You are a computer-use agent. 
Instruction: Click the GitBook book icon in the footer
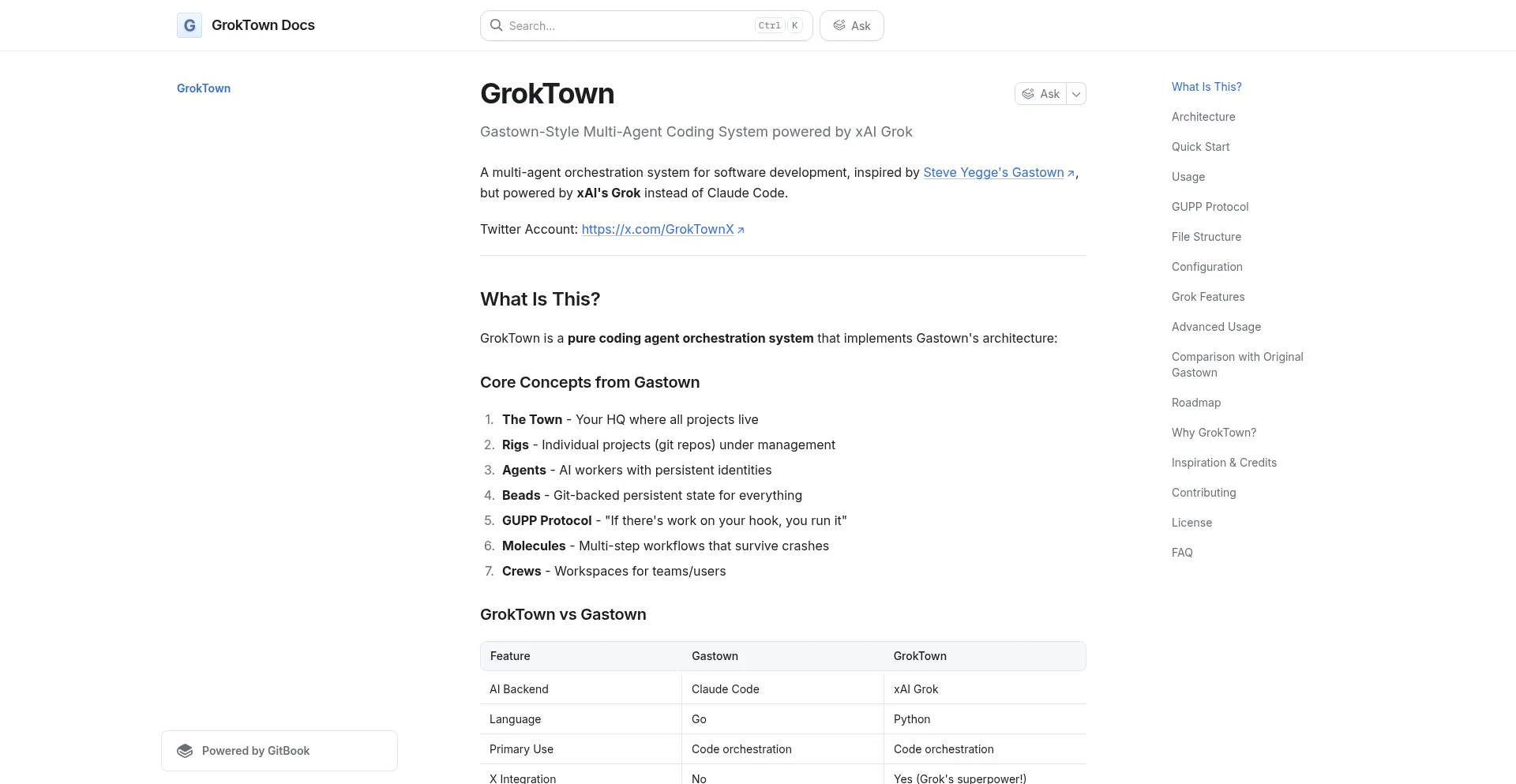pos(184,750)
